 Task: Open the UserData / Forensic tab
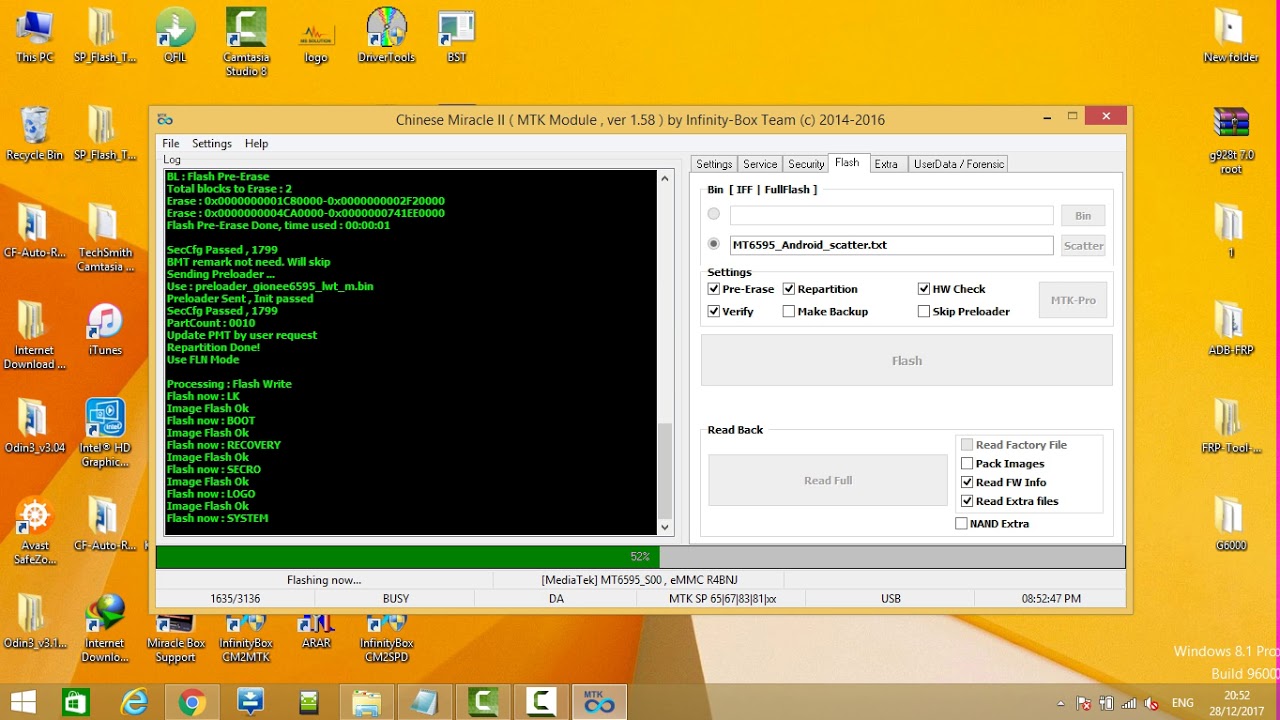coord(957,164)
